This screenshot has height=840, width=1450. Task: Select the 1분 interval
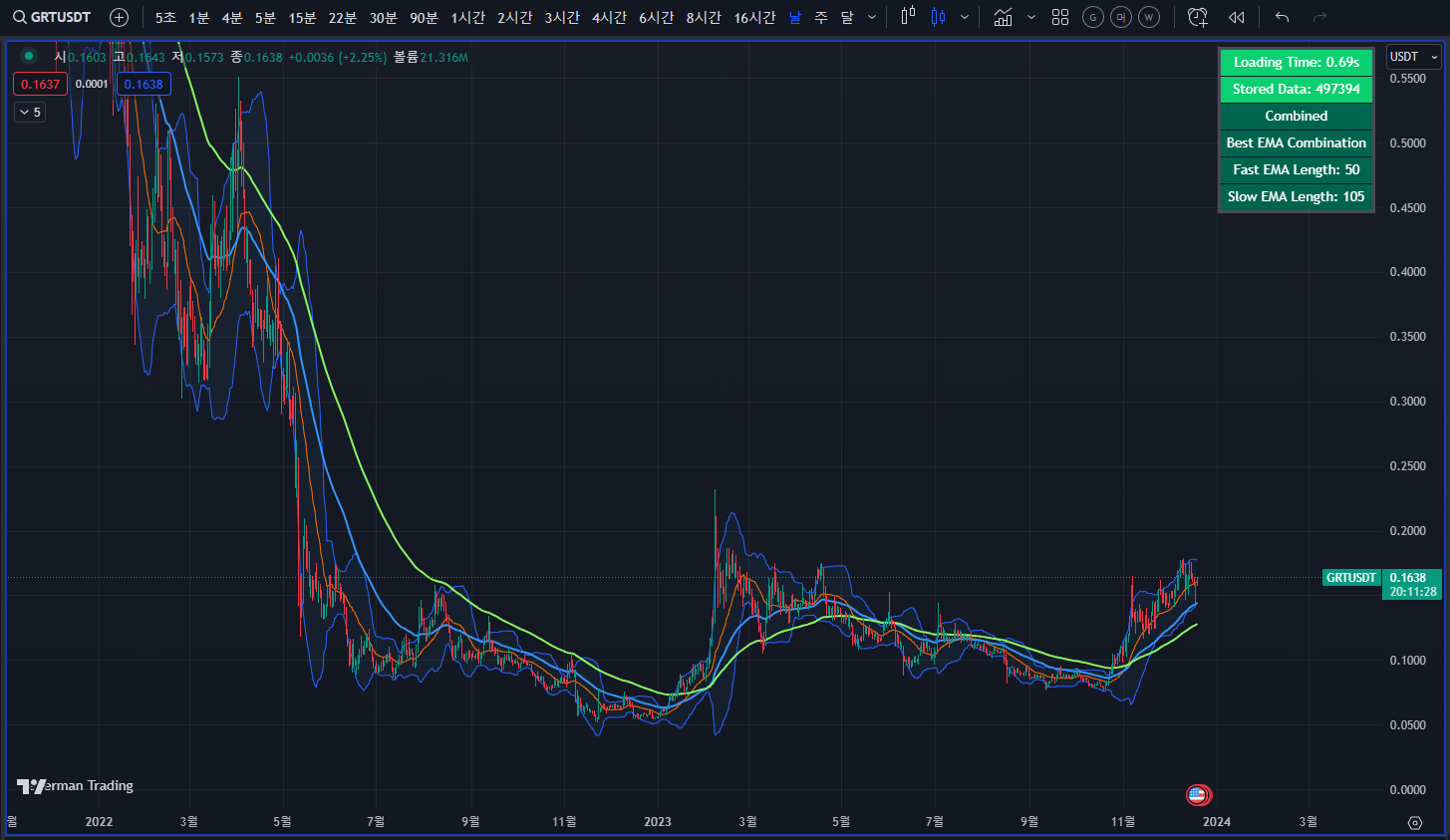[199, 17]
